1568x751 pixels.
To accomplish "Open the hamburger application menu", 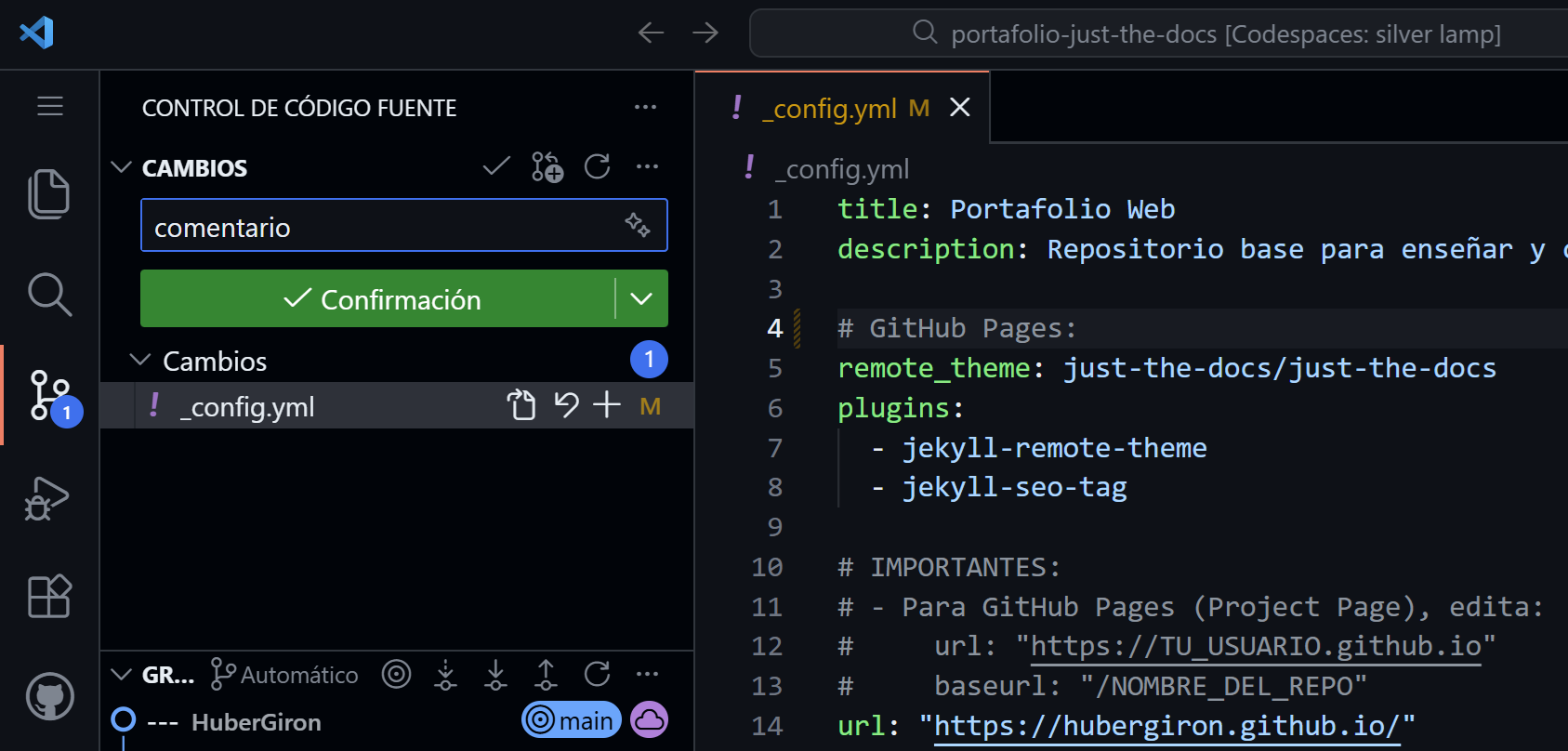I will coord(50,106).
